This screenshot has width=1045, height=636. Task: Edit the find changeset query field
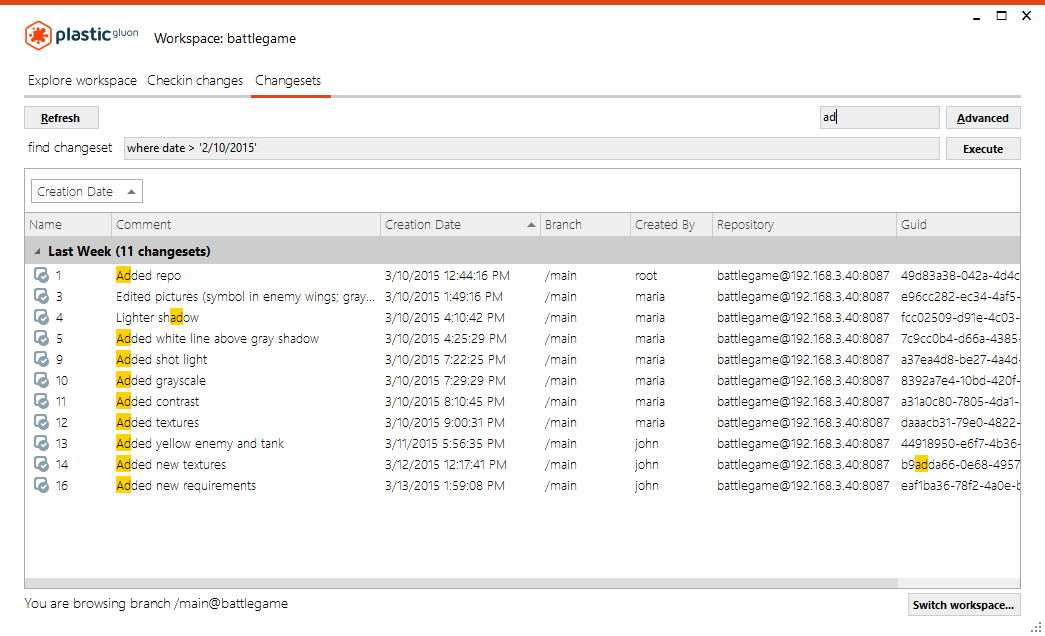[x=531, y=148]
